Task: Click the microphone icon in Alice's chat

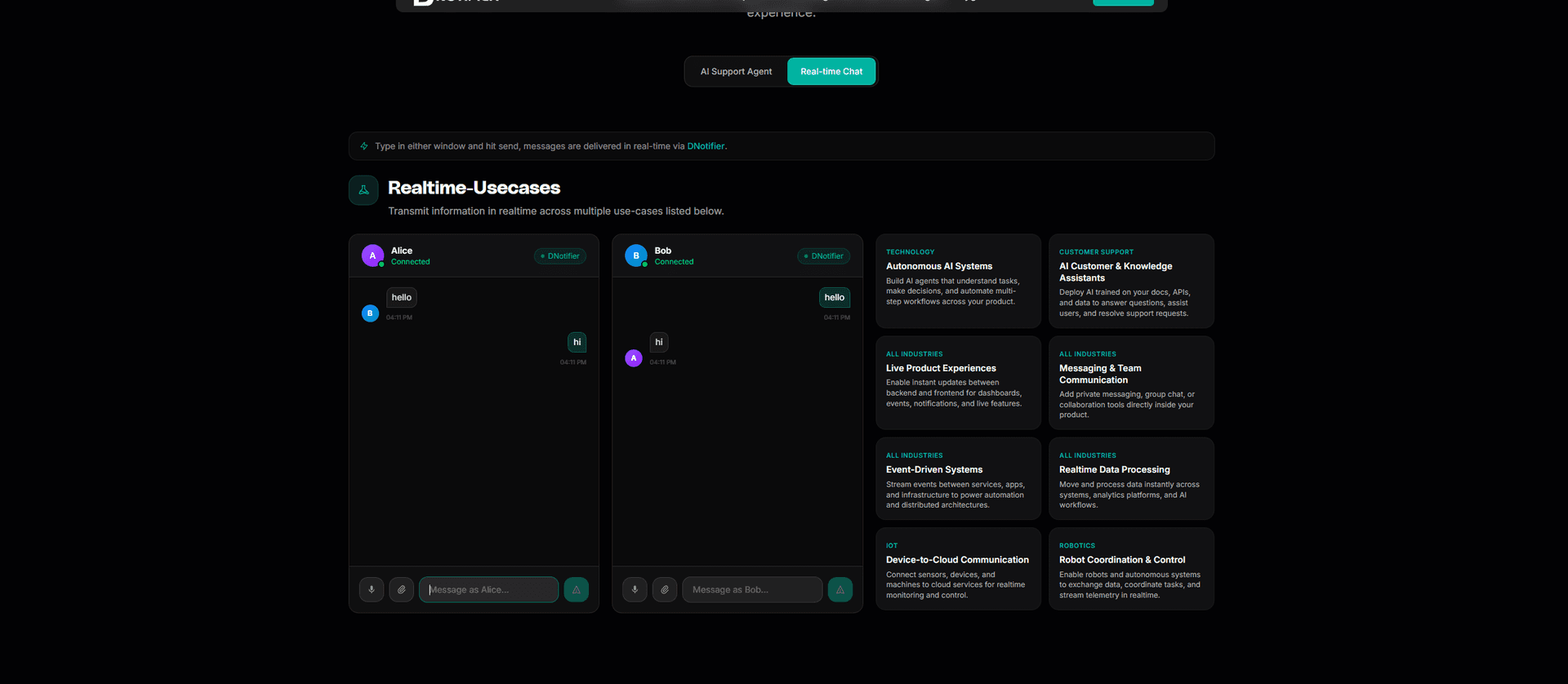Action: 372,589
